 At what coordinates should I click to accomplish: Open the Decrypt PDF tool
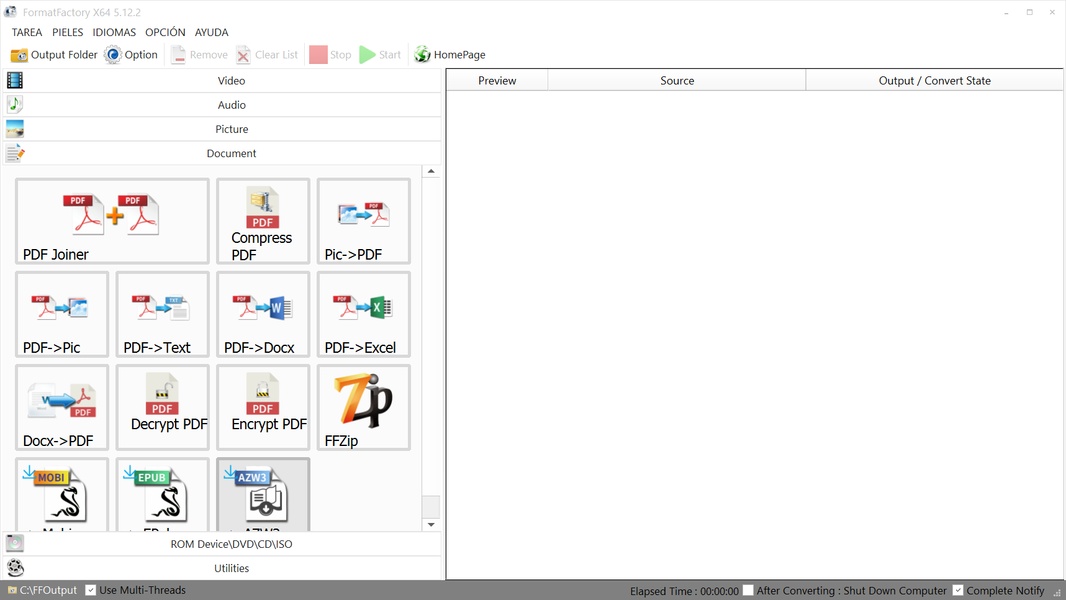(162, 407)
